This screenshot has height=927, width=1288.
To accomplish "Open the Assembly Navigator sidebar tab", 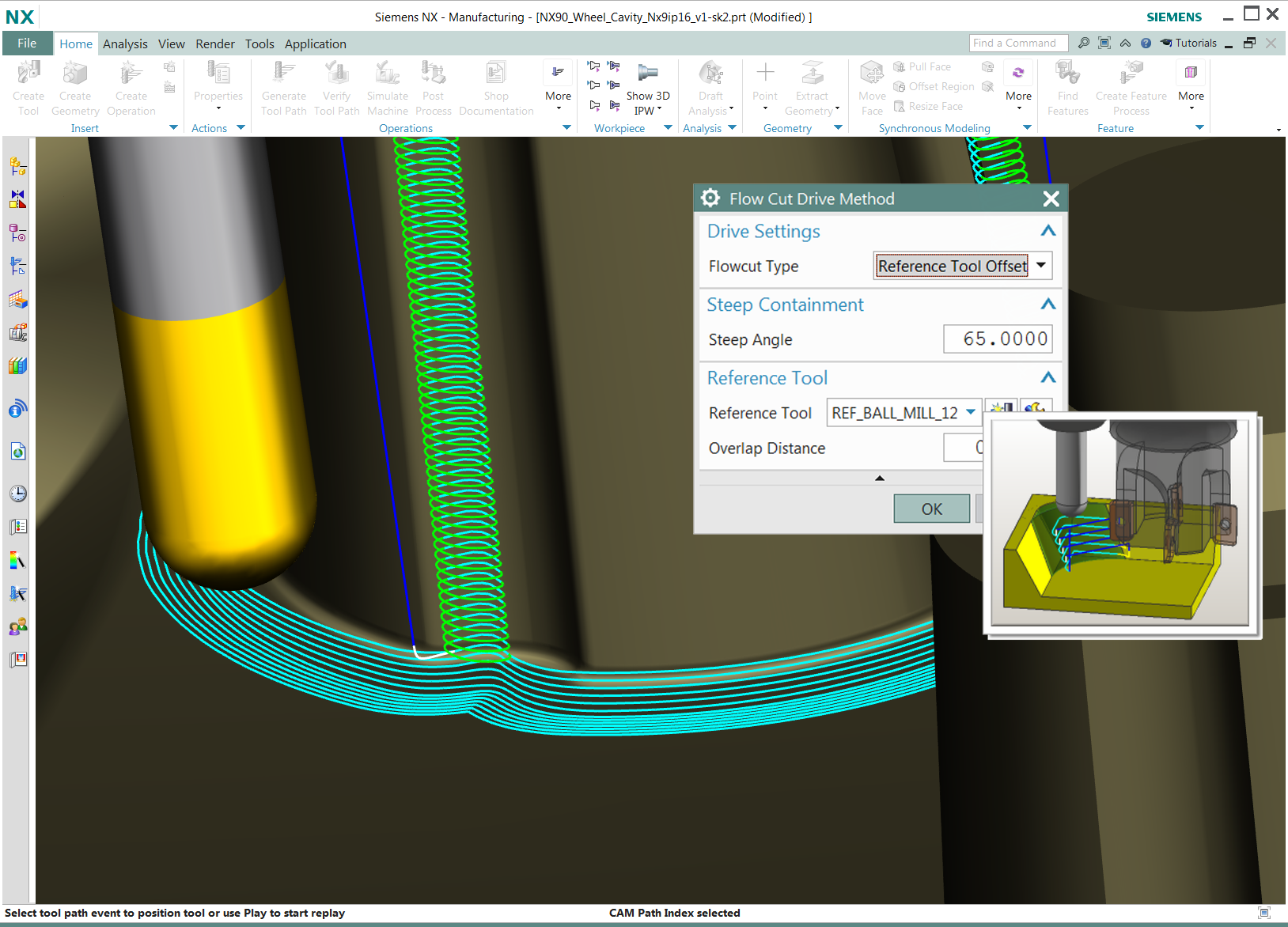I will [x=17, y=166].
